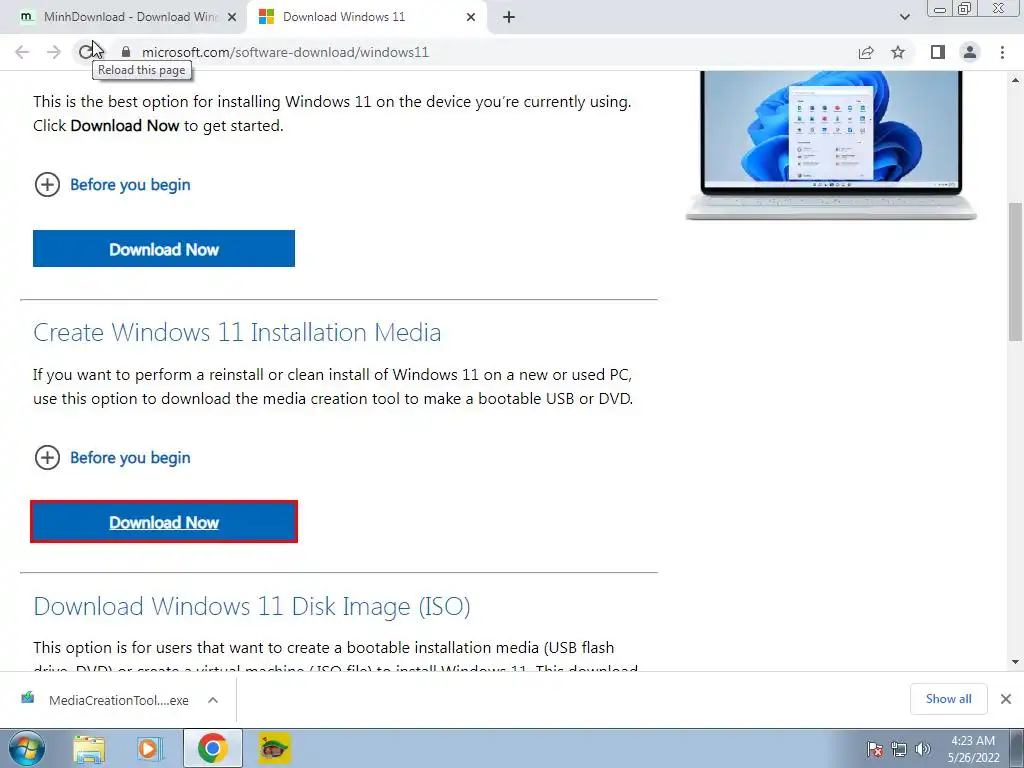Click the first Download Now button
Image resolution: width=1024 pixels, height=768 pixels.
(x=164, y=249)
